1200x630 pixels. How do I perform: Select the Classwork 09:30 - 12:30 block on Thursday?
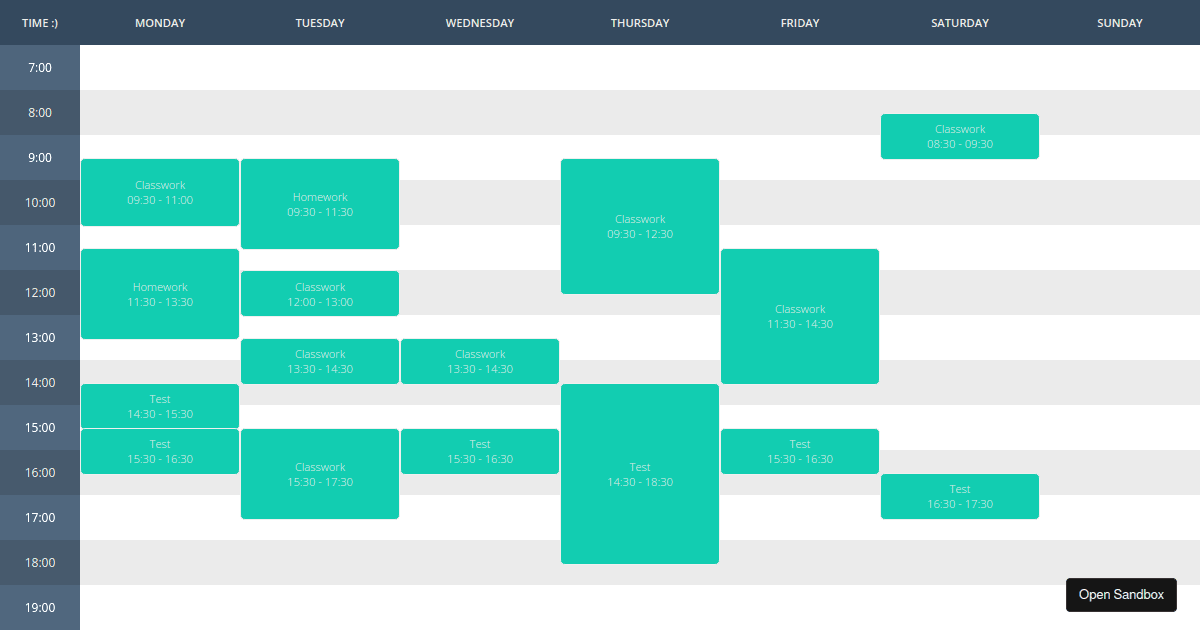[639, 226]
